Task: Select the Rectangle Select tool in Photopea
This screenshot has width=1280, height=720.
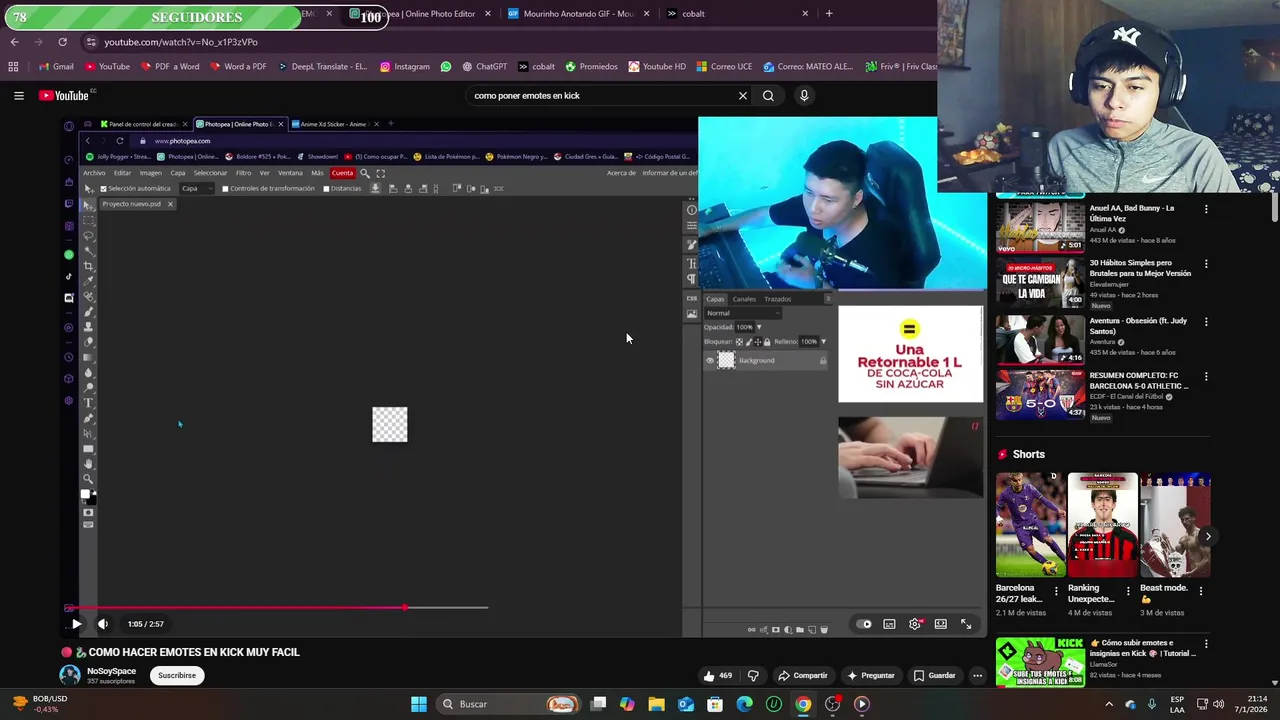Action: [88, 221]
